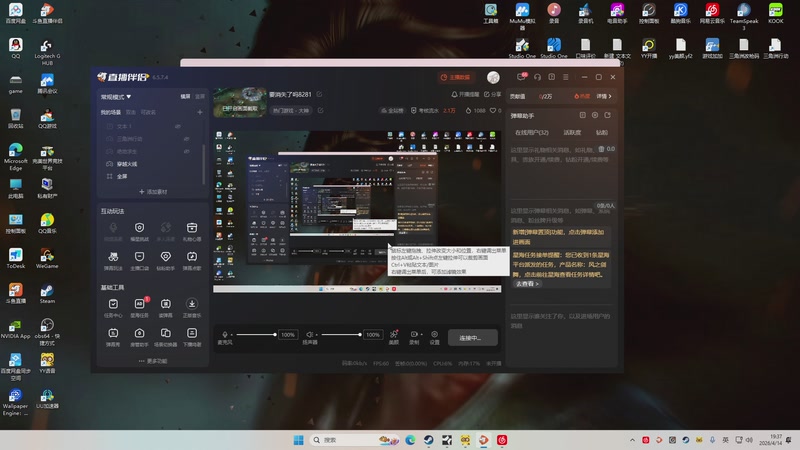The image size is (800, 450).
Task: Edit the stream title pencil icon
Action: (x=319, y=94)
